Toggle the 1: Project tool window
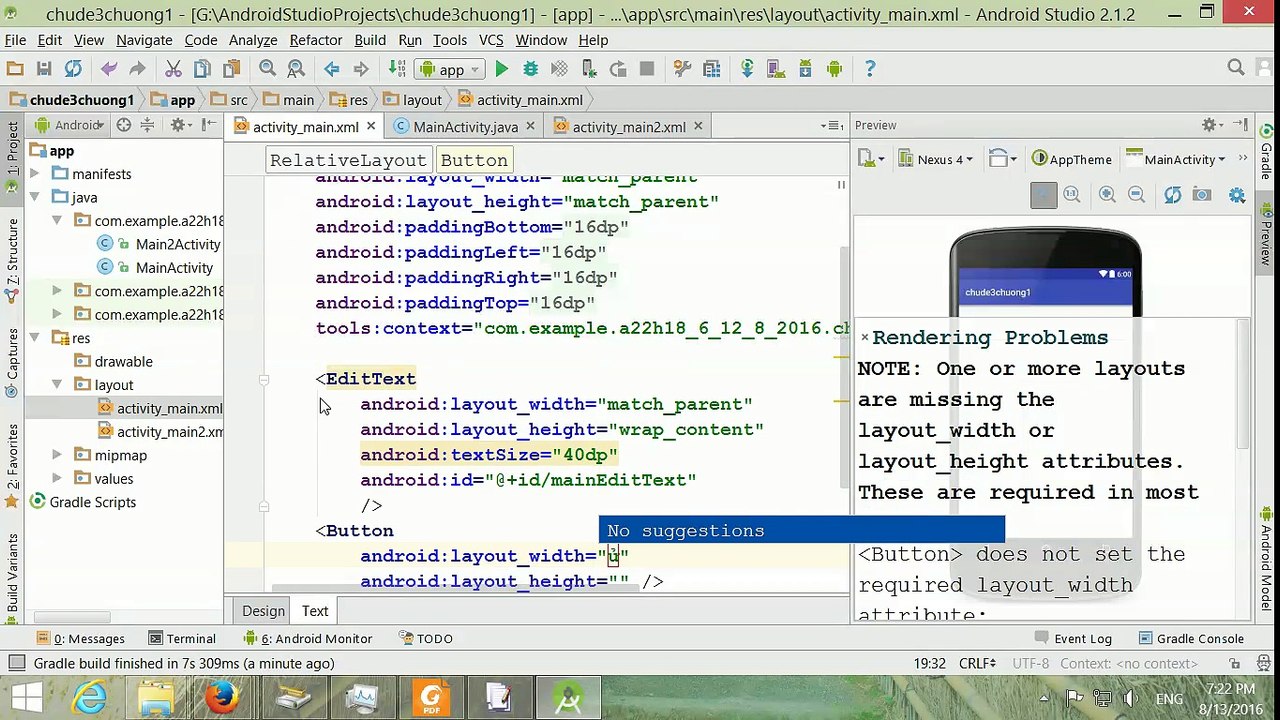This screenshot has height=720, width=1280. [13, 149]
